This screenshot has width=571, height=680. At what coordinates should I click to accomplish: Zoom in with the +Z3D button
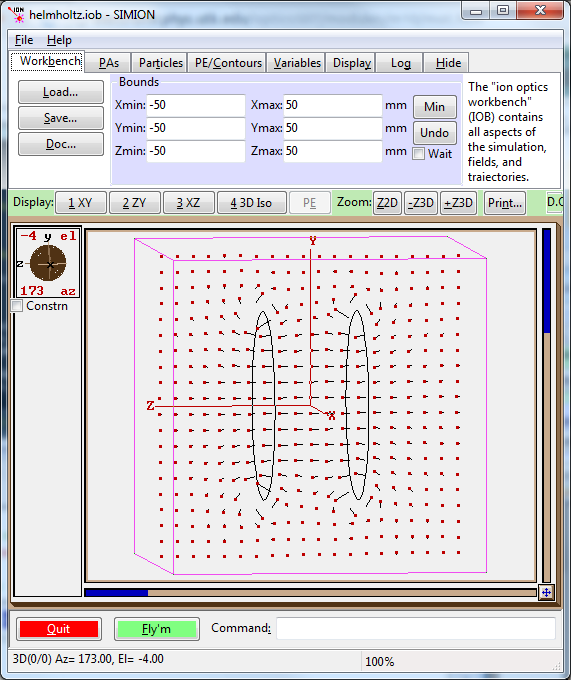[458, 203]
